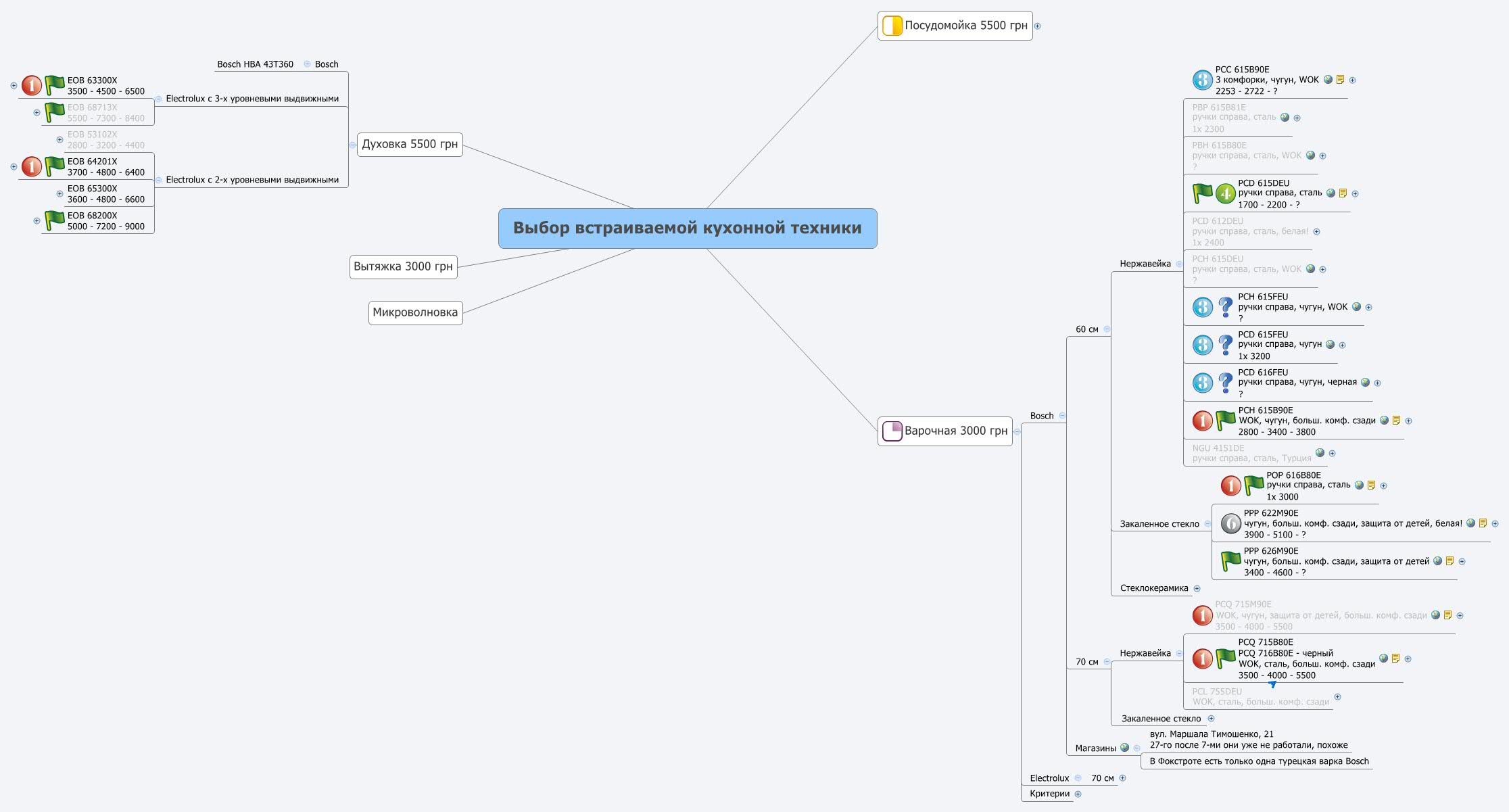Collapse the 60 см branch
Screen dimensions: 1509x812
point(1107,329)
